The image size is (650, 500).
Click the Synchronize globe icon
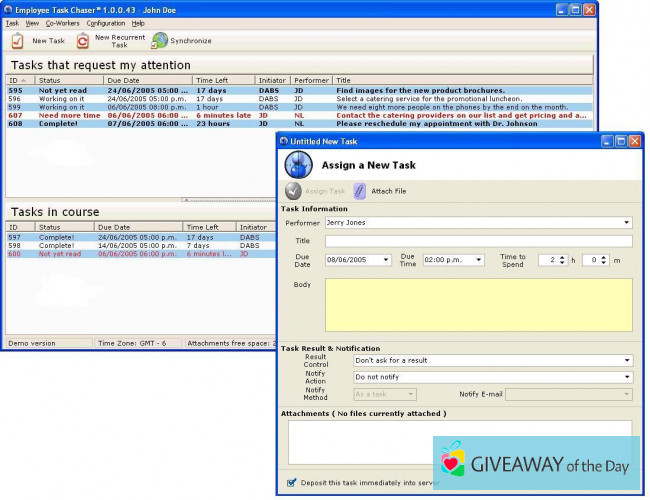coord(159,41)
